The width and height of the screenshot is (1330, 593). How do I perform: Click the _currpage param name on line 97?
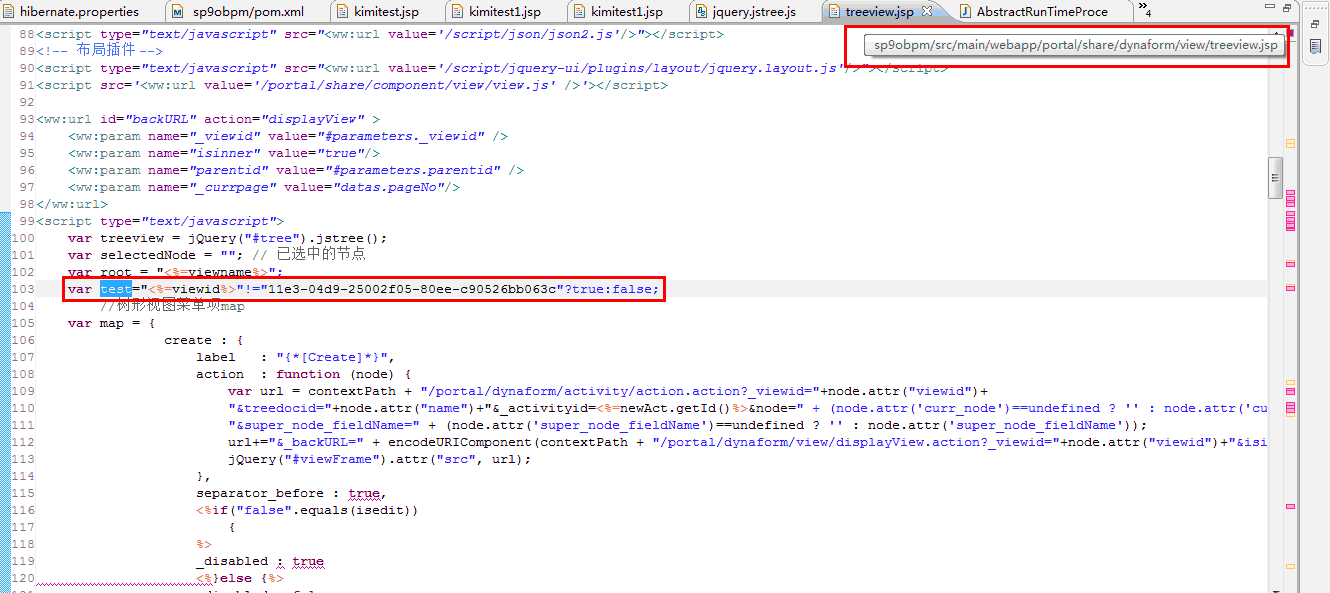(232, 187)
